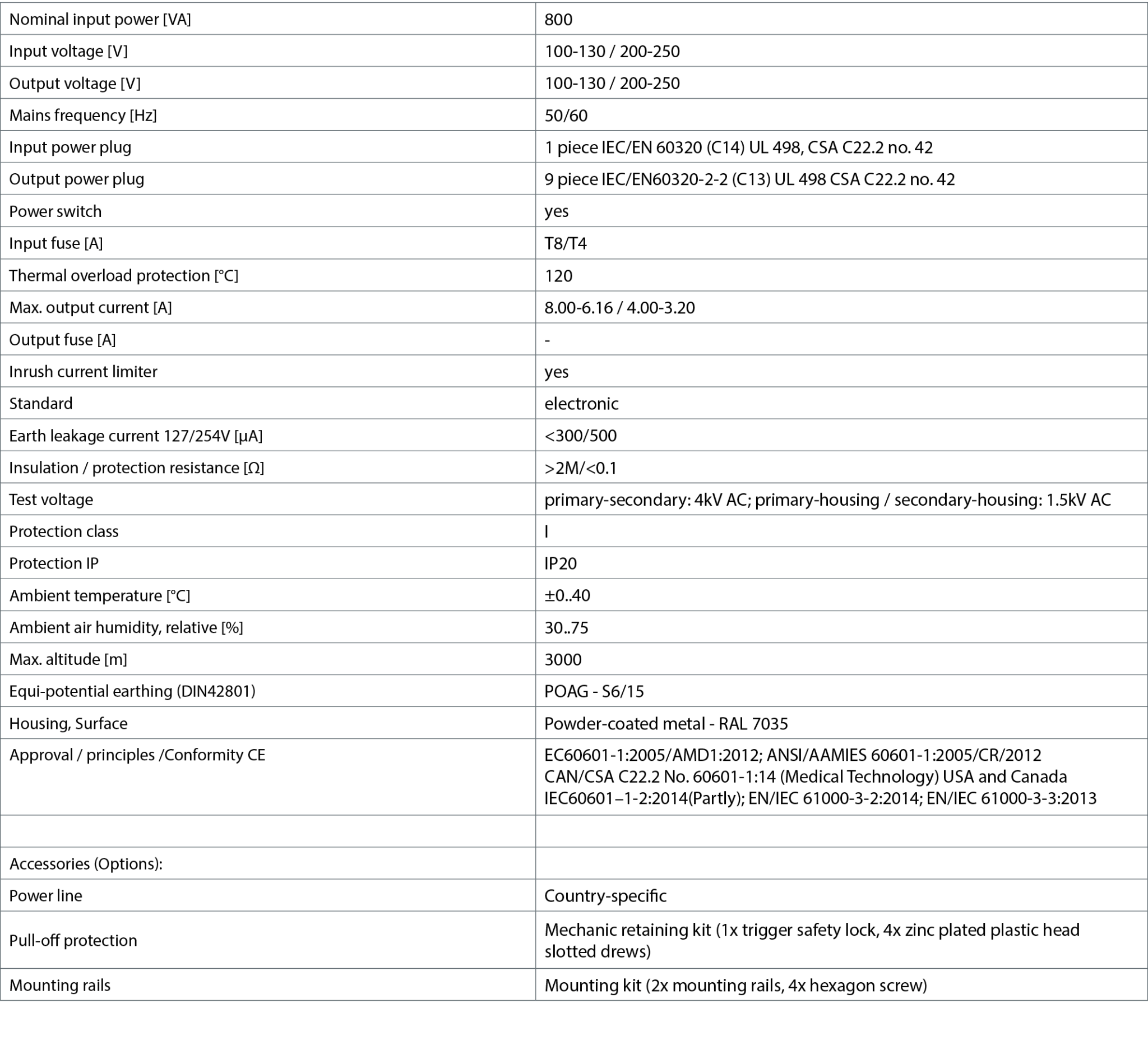1148x1054 pixels.
Task: Click the '30..75' humidity value
Action: point(566,627)
